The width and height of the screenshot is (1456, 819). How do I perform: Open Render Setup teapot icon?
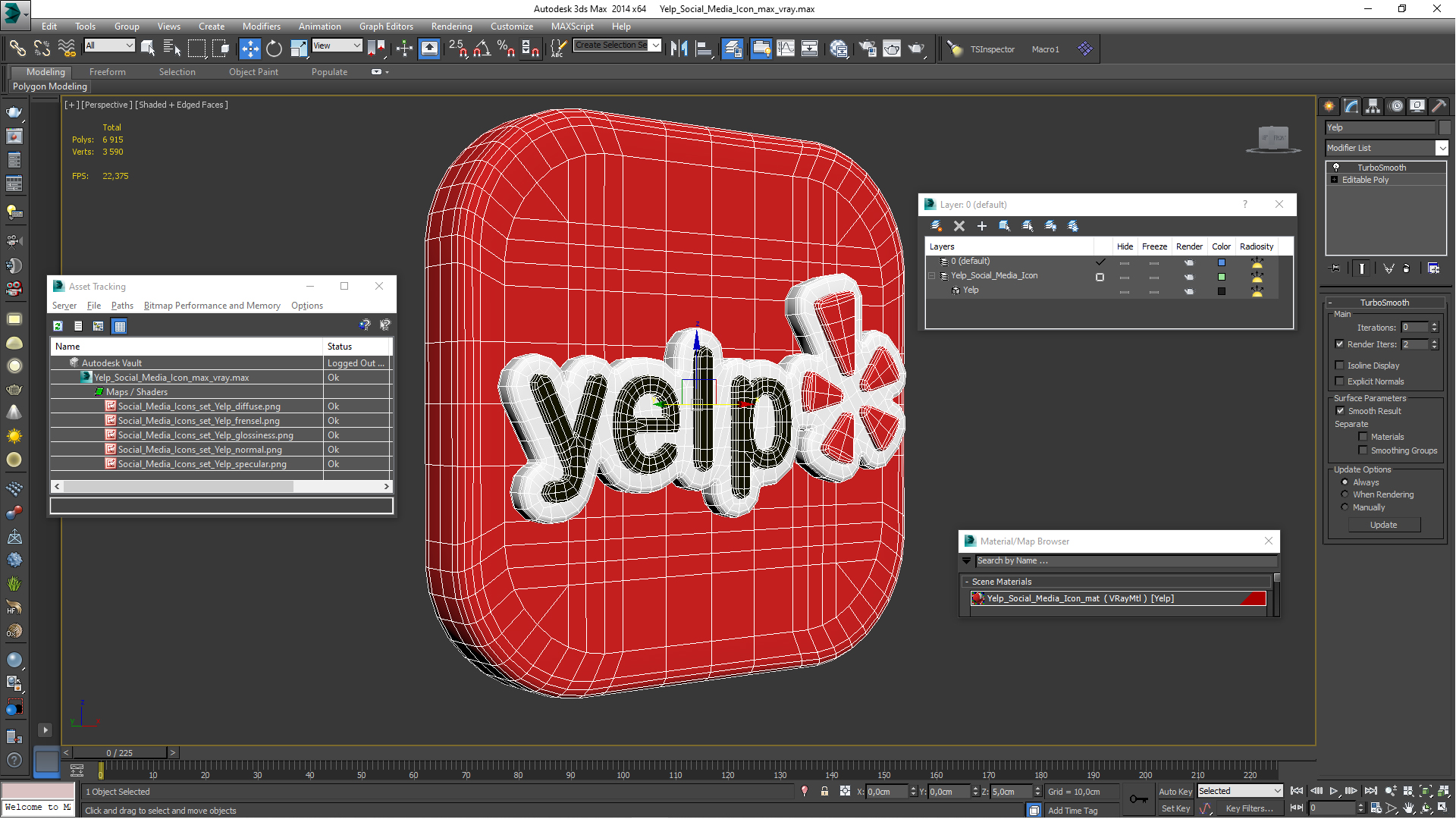click(x=868, y=49)
